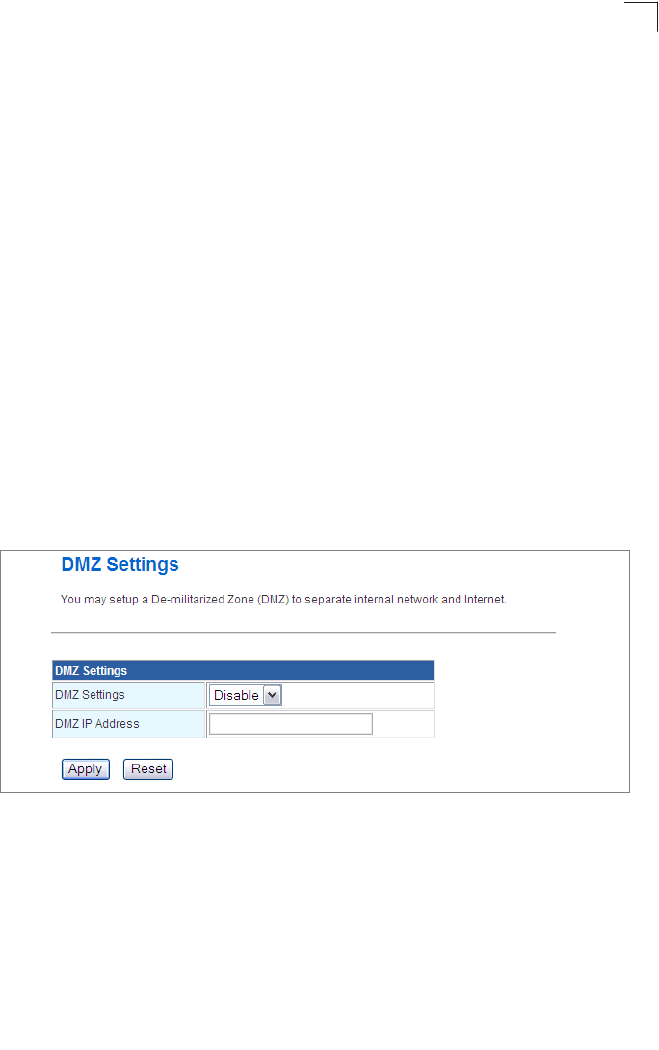Click the word Internet in the description
Screen dimensions: 659x1050
coord(484,599)
